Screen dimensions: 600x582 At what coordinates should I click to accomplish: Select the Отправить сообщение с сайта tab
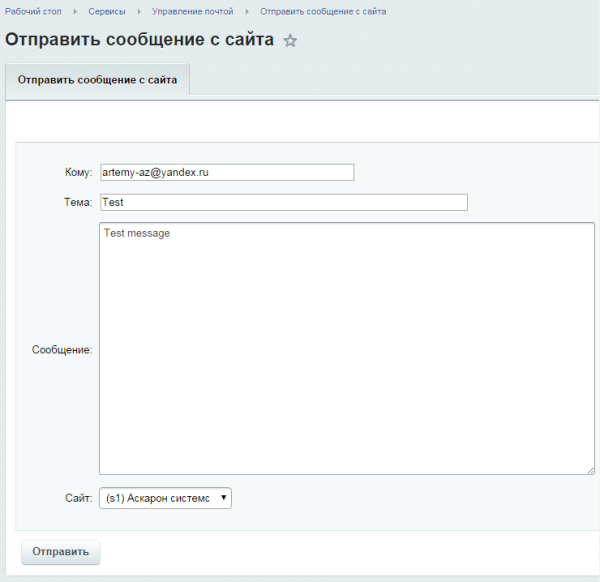point(97,80)
